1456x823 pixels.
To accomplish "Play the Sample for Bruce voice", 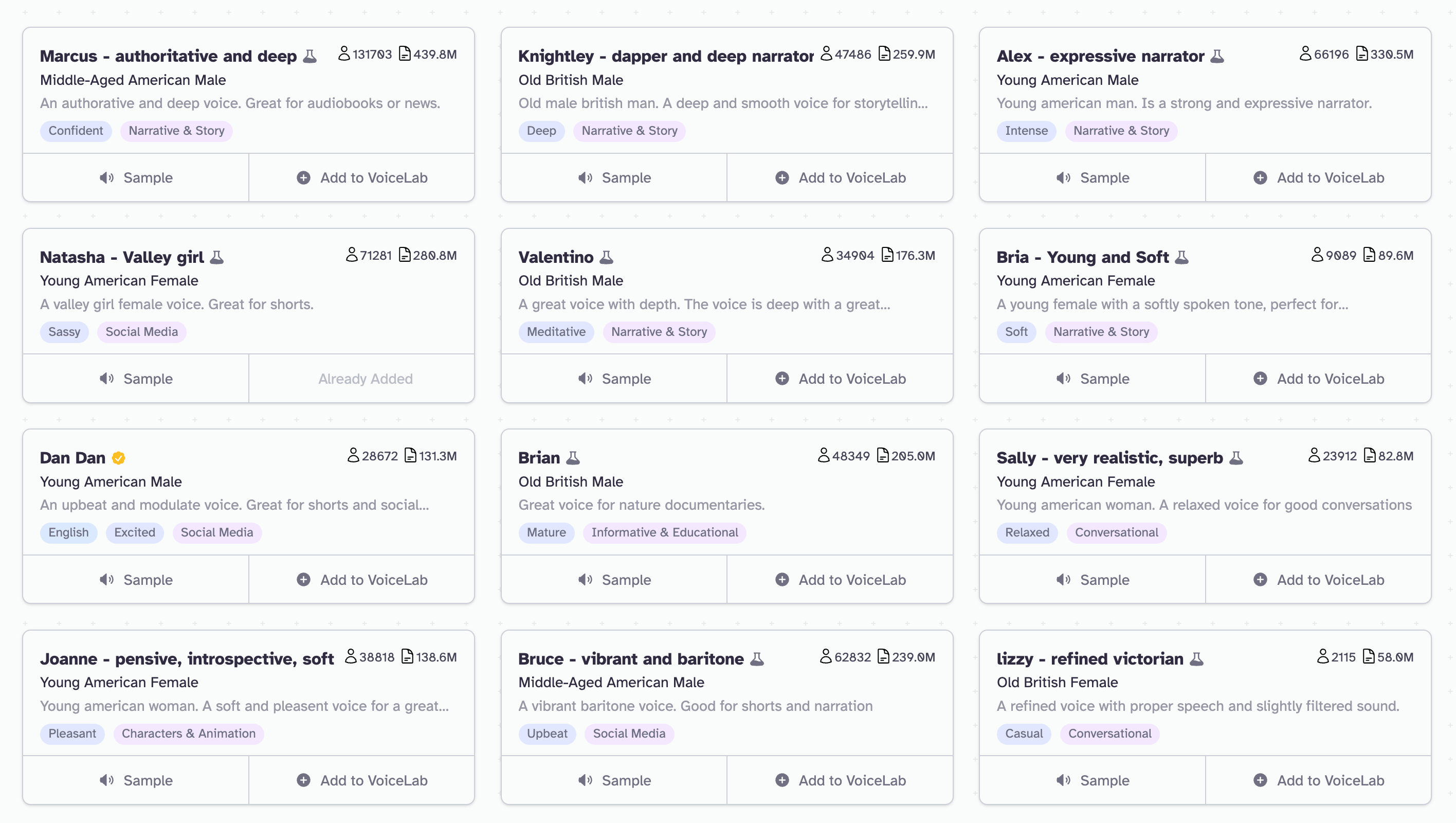I will (x=614, y=781).
